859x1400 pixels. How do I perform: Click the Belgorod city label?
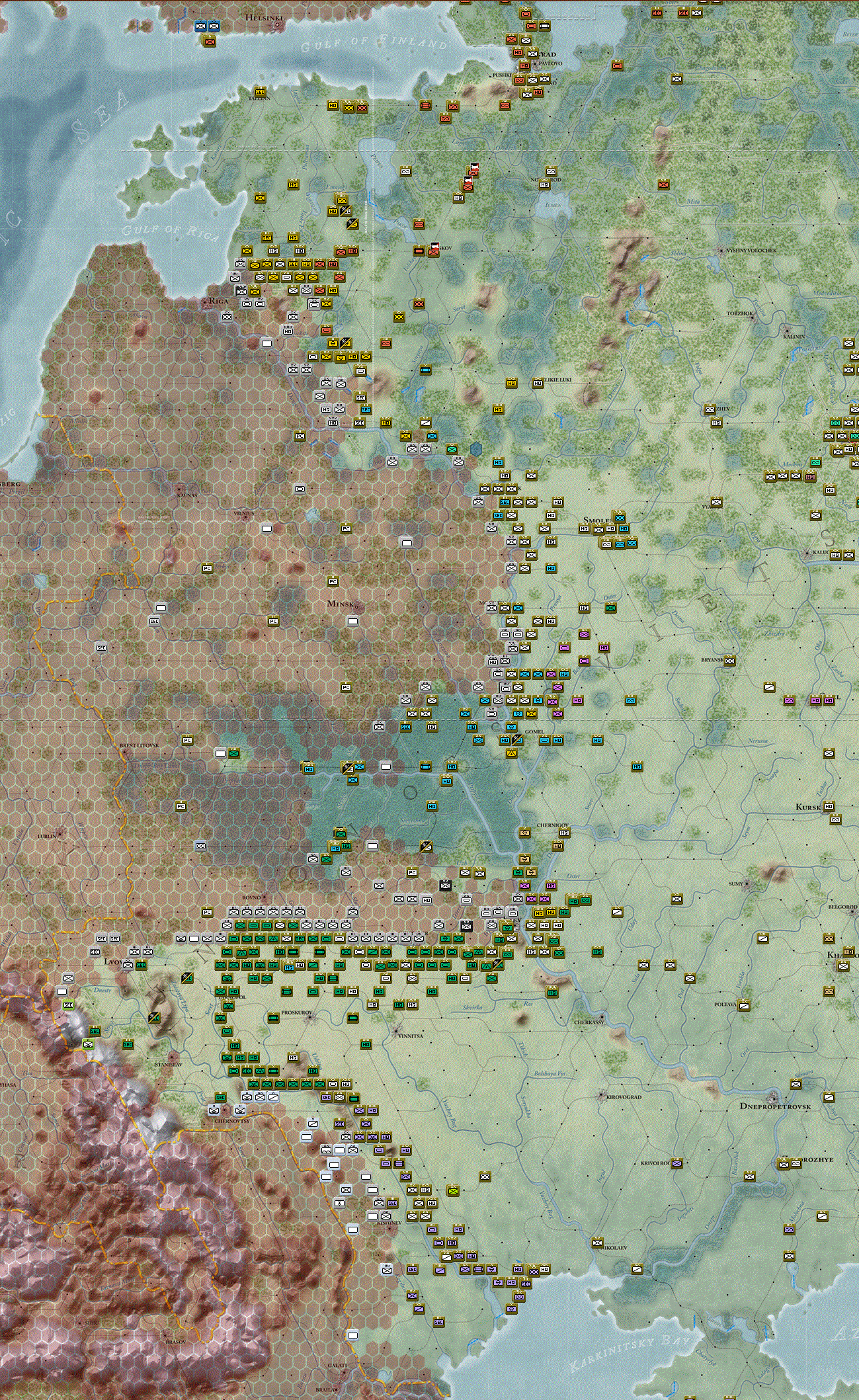pyautogui.click(x=842, y=907)
